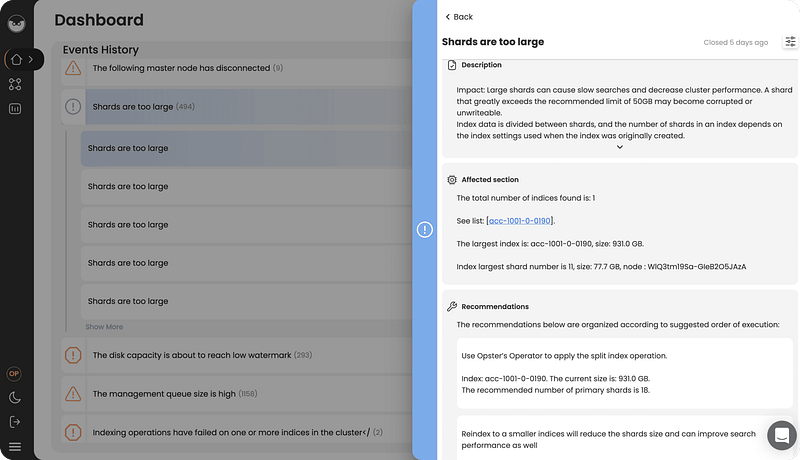The width and height of the screenshot is (800, 460).
Task: Open the analytics chart sidebar icon
Action: click(x=15, y=109)
